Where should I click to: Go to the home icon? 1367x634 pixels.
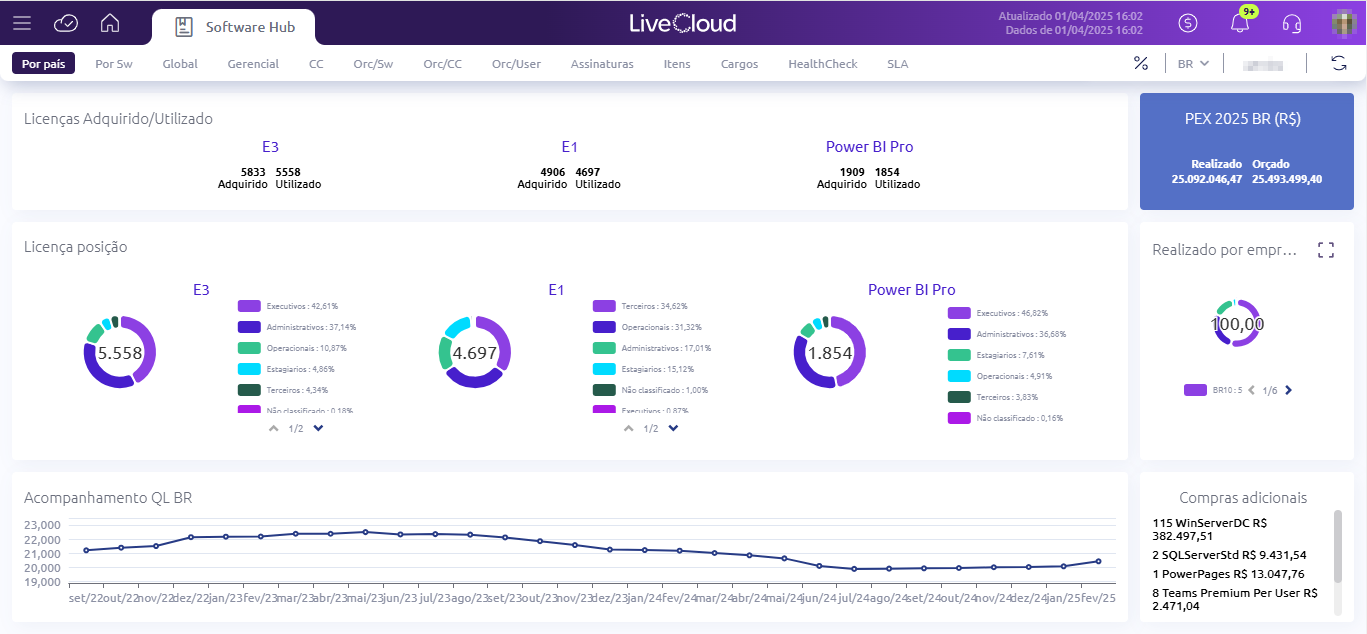[110, 23]
